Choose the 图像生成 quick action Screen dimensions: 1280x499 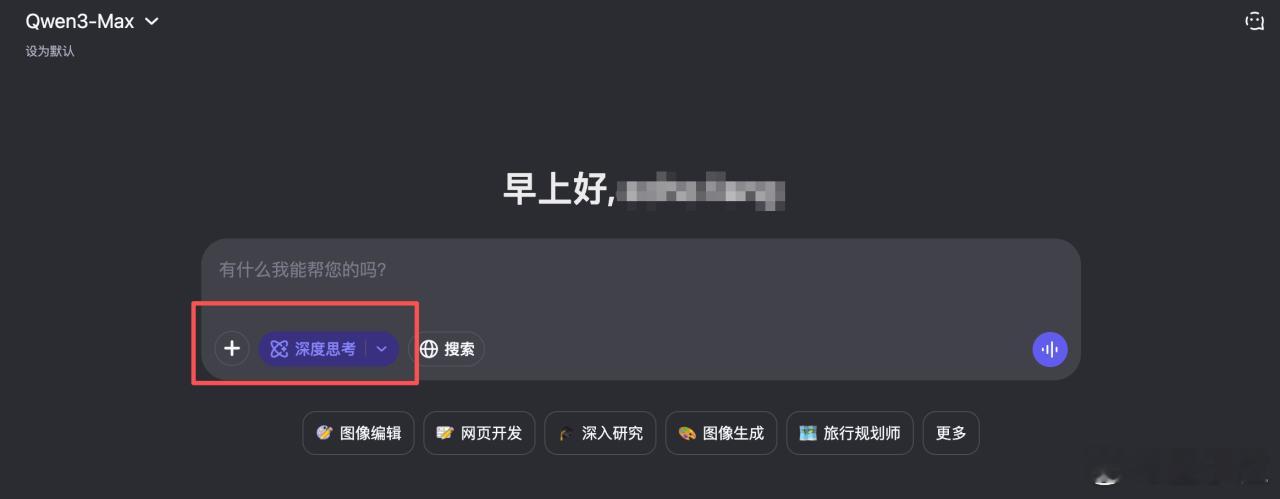[x=721, y=433]
